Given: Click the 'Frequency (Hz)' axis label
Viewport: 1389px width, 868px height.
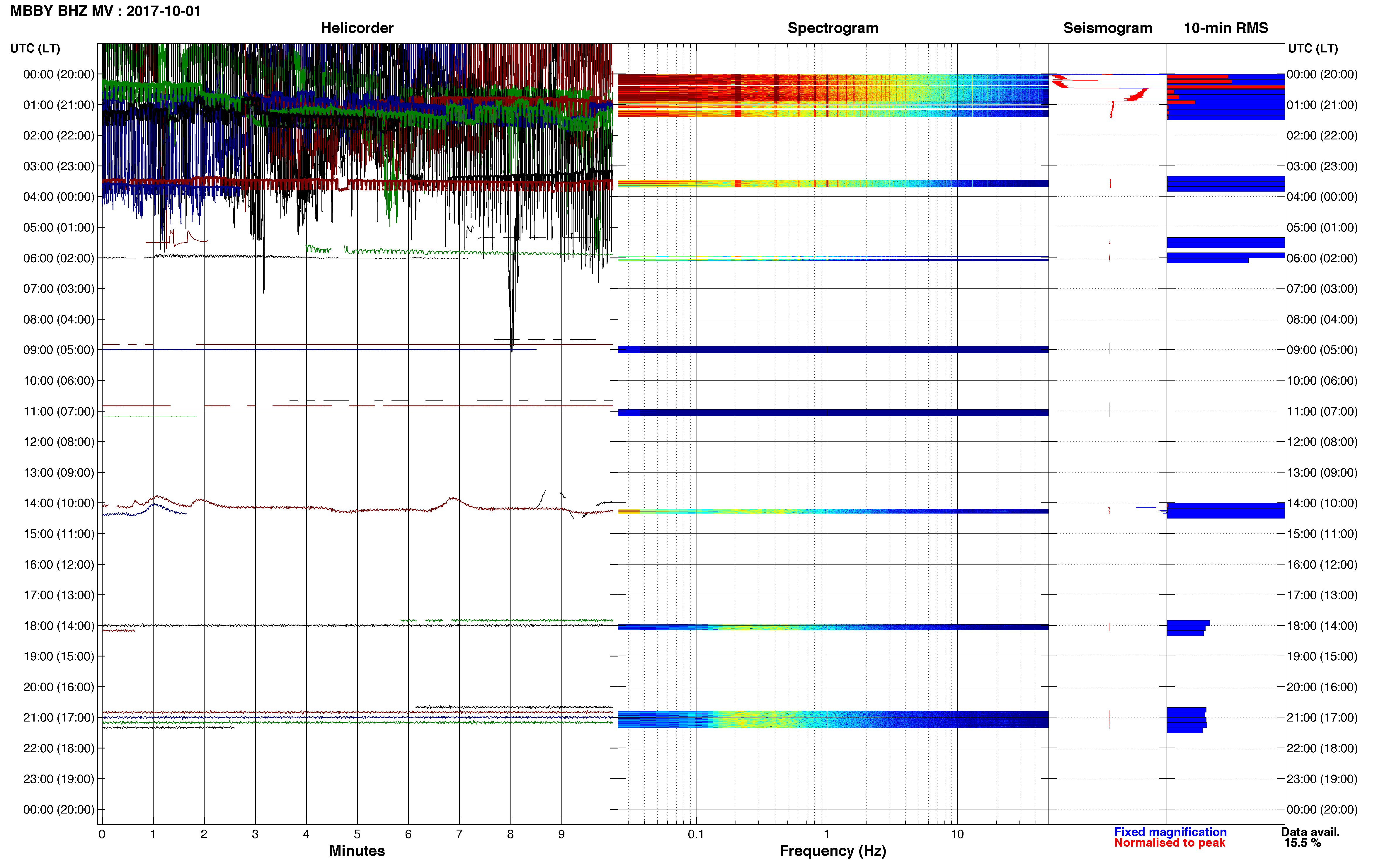Looking at the screenshot, I should 833,851.
